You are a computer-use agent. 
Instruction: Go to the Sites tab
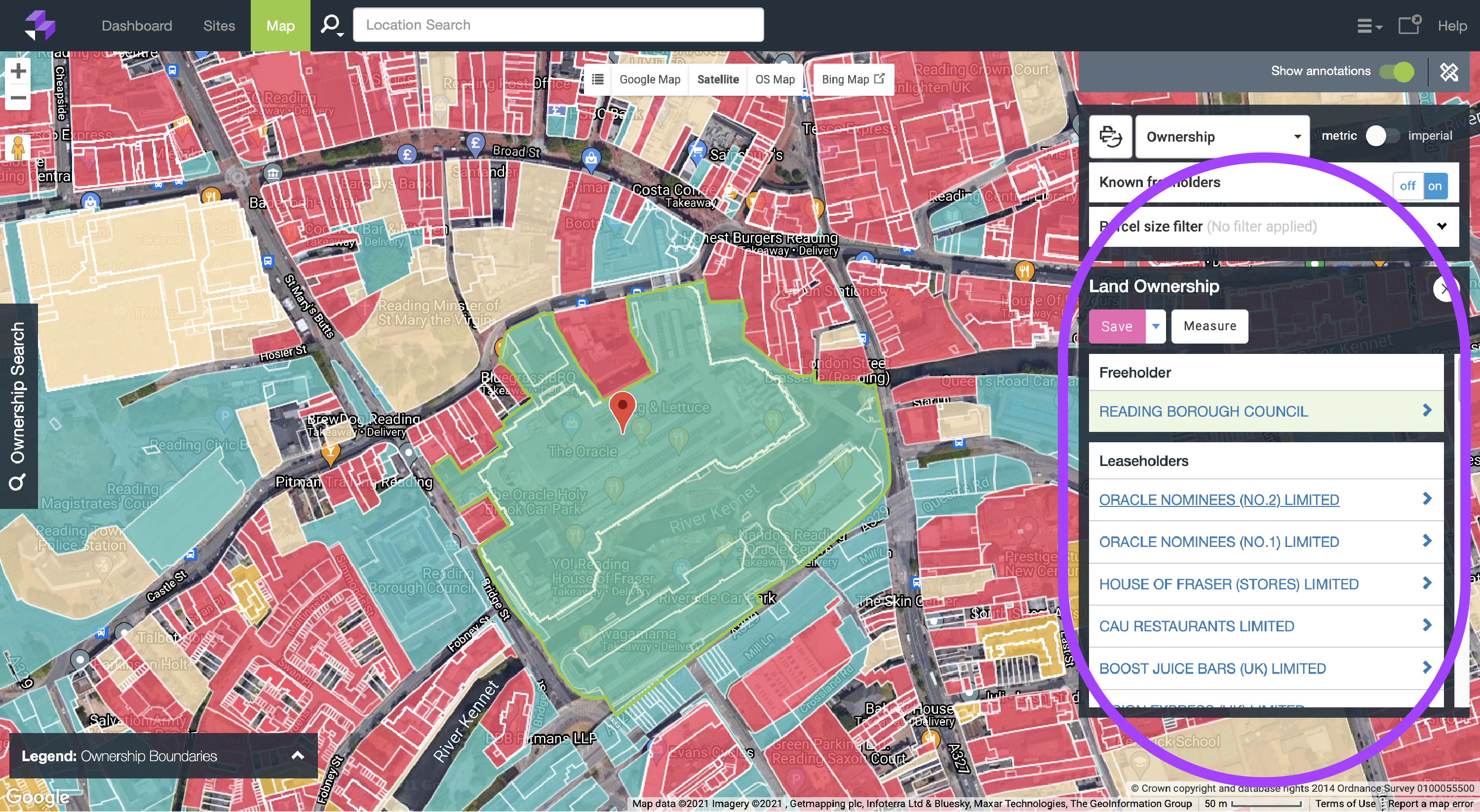[x=219, y=26]
